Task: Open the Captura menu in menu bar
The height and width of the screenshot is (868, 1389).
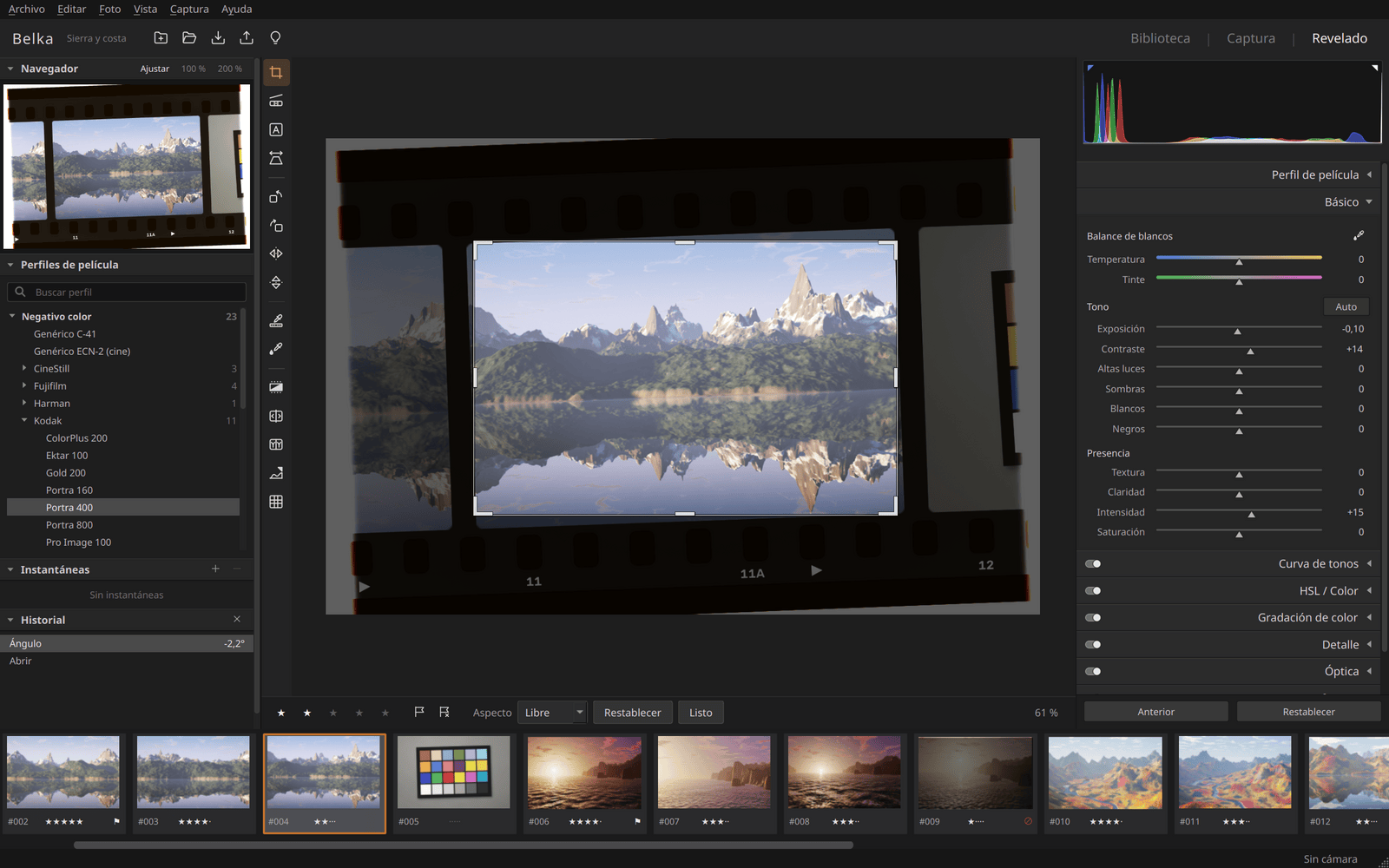Action: click(x=189, y=9)
